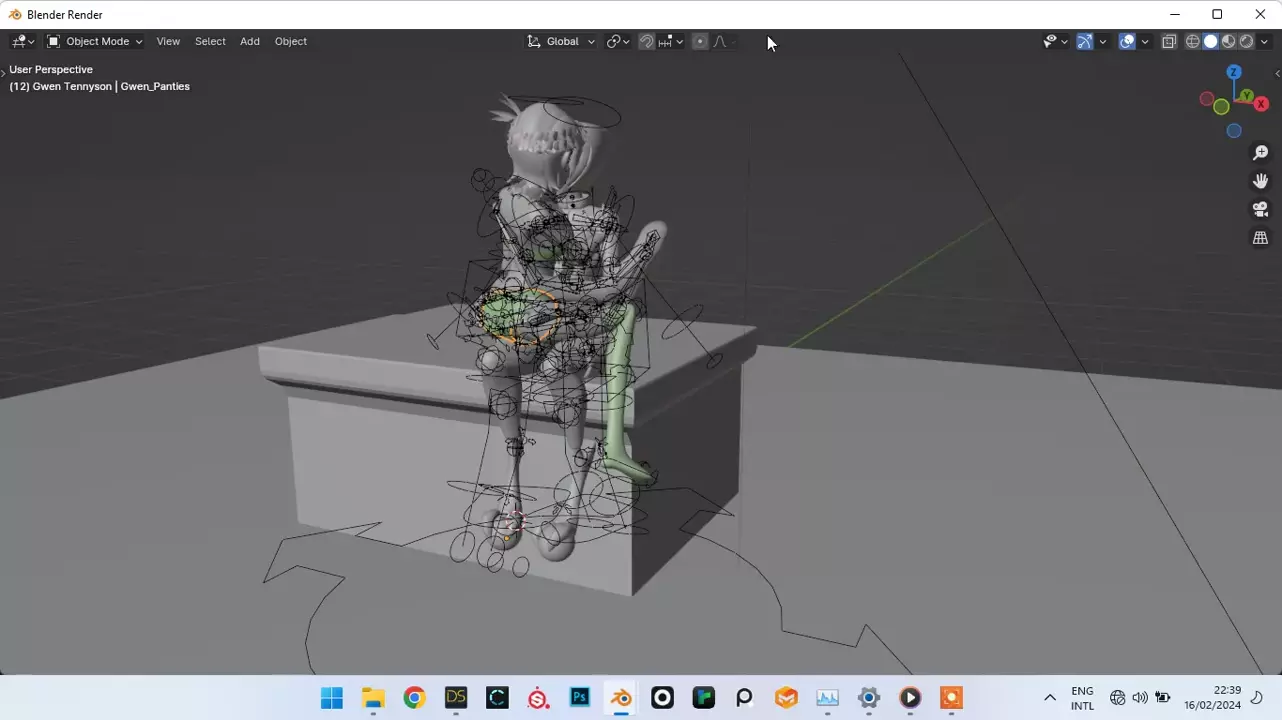Click the zoom in/out viewport icon

coord(1260,153)
